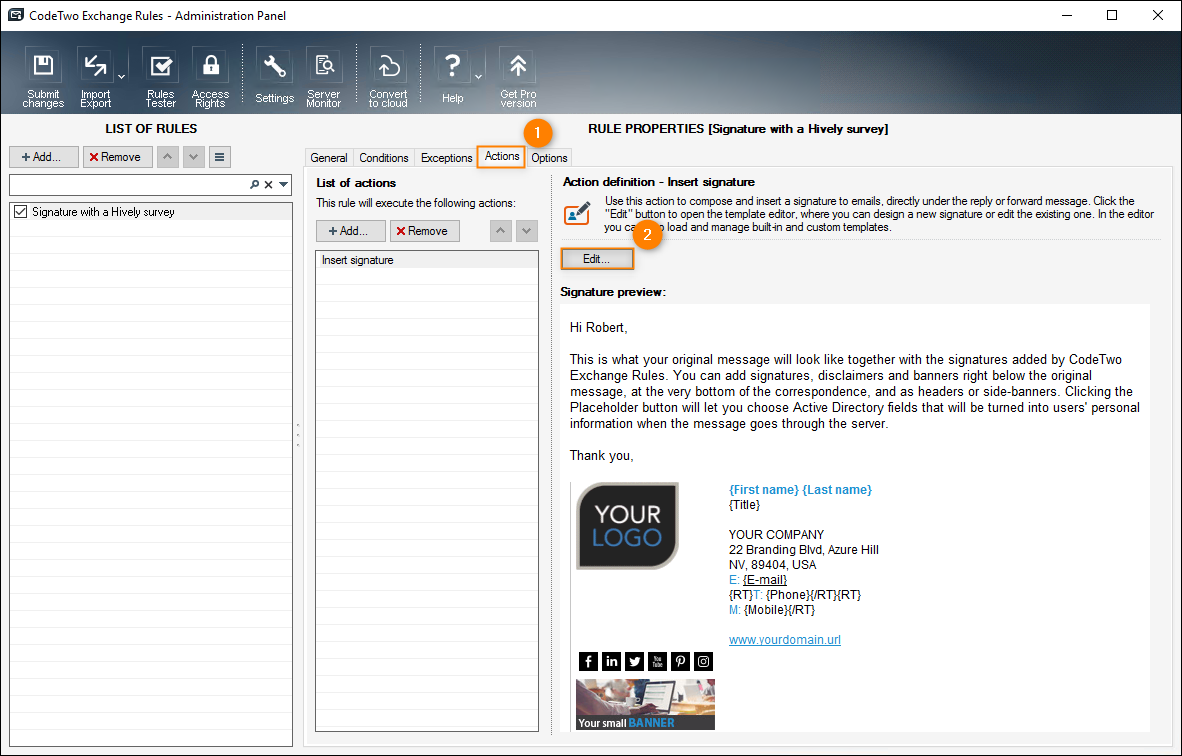Image resolution: width=1182 pixels, height=756 pixels.
Task: Move action down in list of actions
Action: click(526, 231)
